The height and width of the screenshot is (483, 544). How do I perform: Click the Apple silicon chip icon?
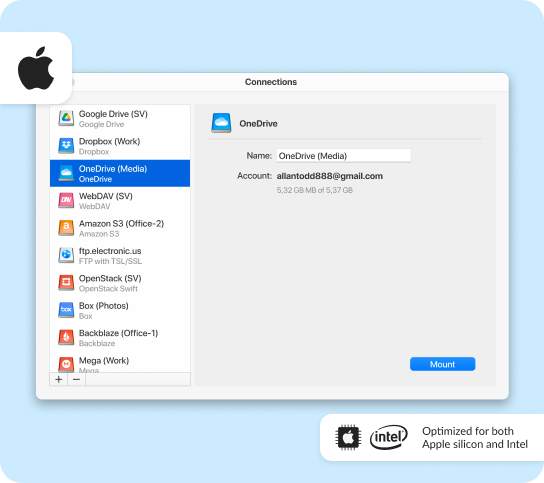(x=348, y=437)
